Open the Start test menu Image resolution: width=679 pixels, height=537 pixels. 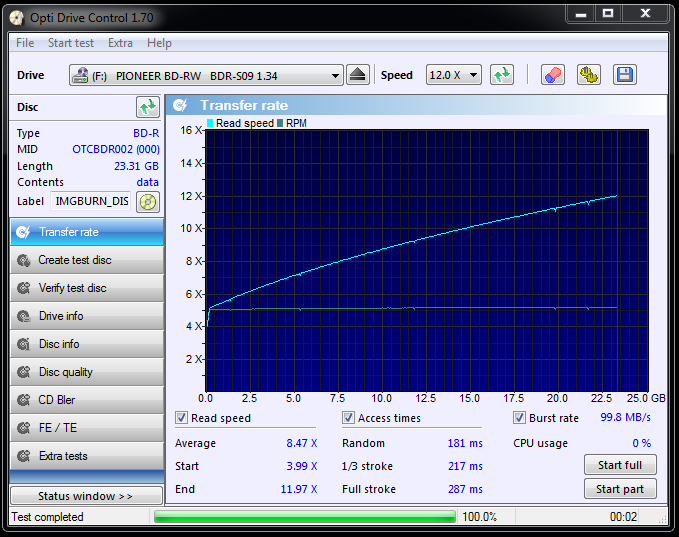pos(71,43)
